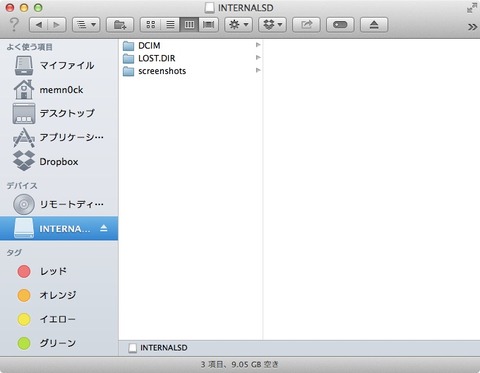The width and height of the screenshot is (480, 373).
Task: Expand DCIM via its arrow
Action: (258, 45)
